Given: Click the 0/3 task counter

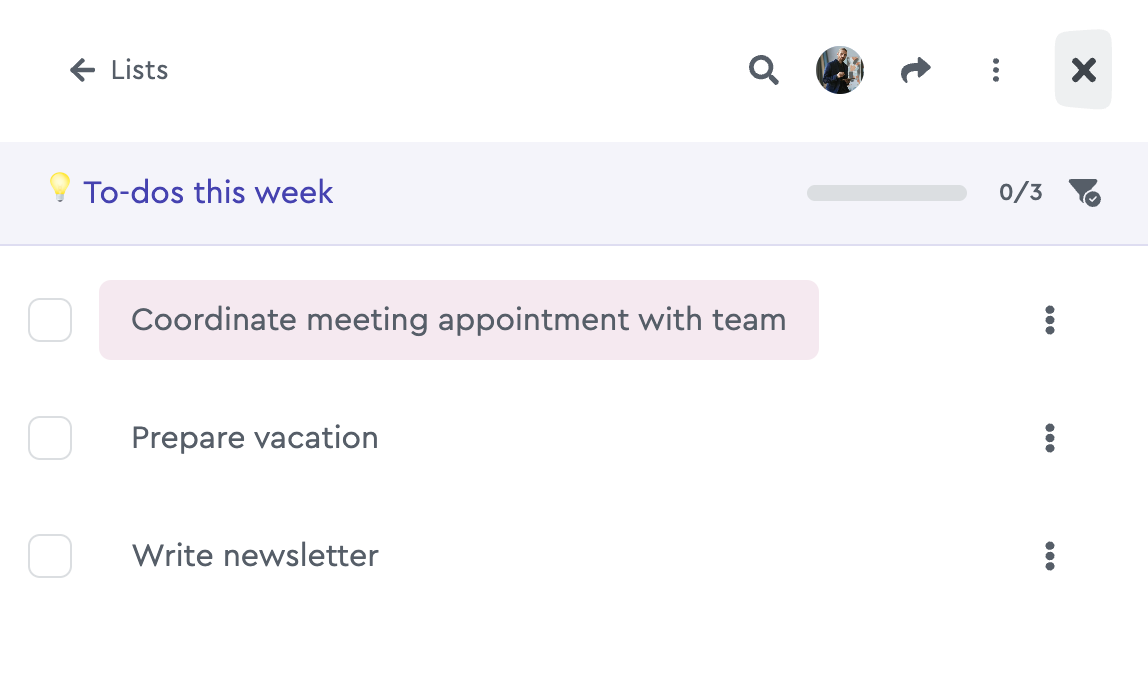Looking at the screenshot, I should coord(1021,192).
